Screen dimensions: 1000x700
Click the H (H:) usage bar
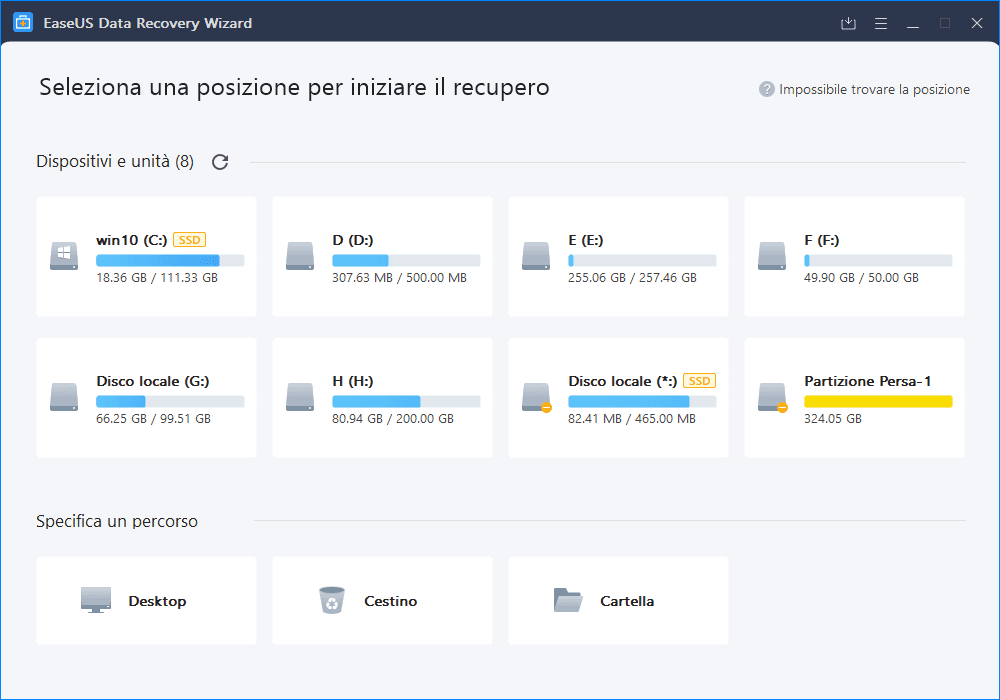pos(406,401)
